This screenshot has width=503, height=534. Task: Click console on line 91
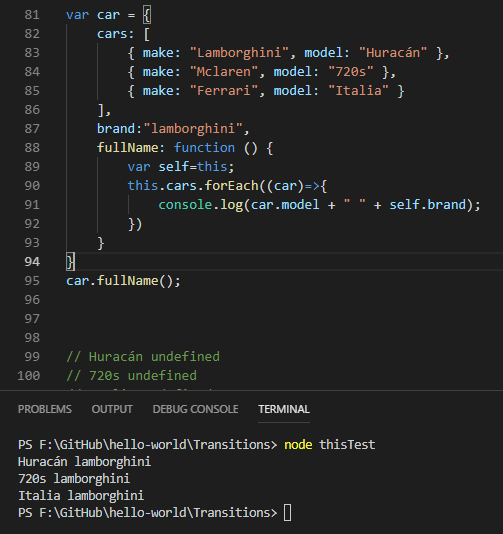[x=185, y=205]
